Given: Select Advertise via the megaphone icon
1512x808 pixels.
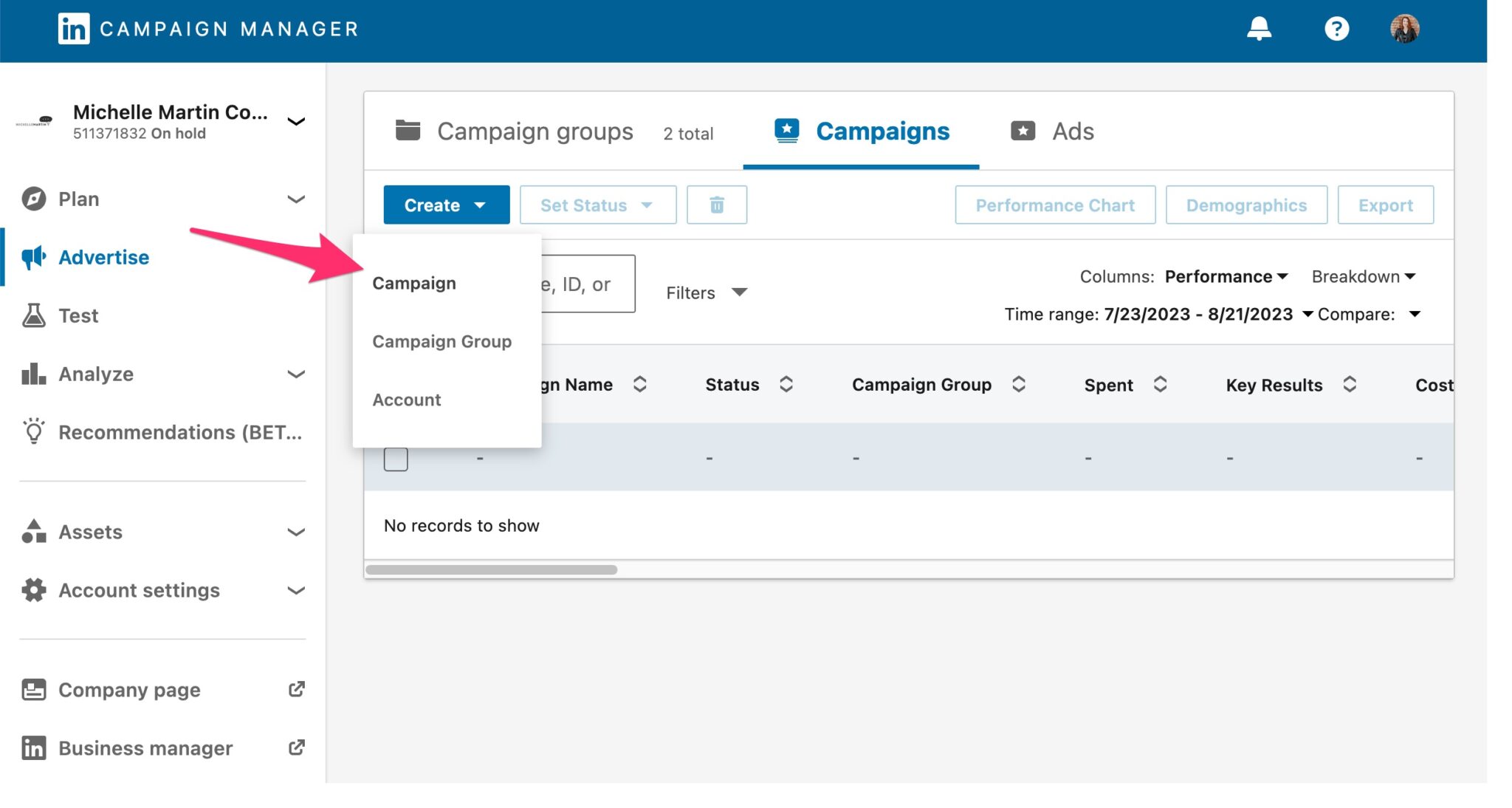Looking at the screenshot, I should coord(33,256).
